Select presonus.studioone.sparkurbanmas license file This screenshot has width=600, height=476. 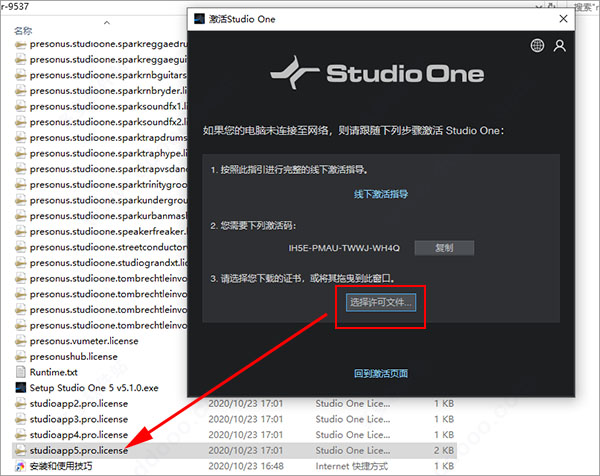109,216
